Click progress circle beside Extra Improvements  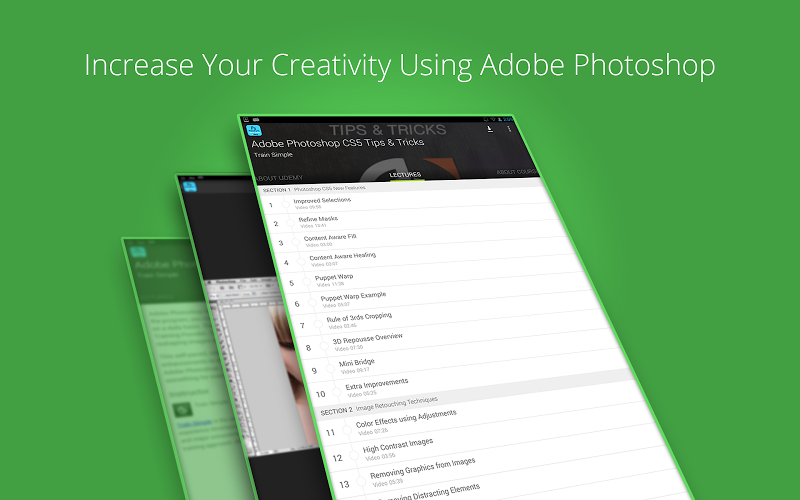click(337, 392)
